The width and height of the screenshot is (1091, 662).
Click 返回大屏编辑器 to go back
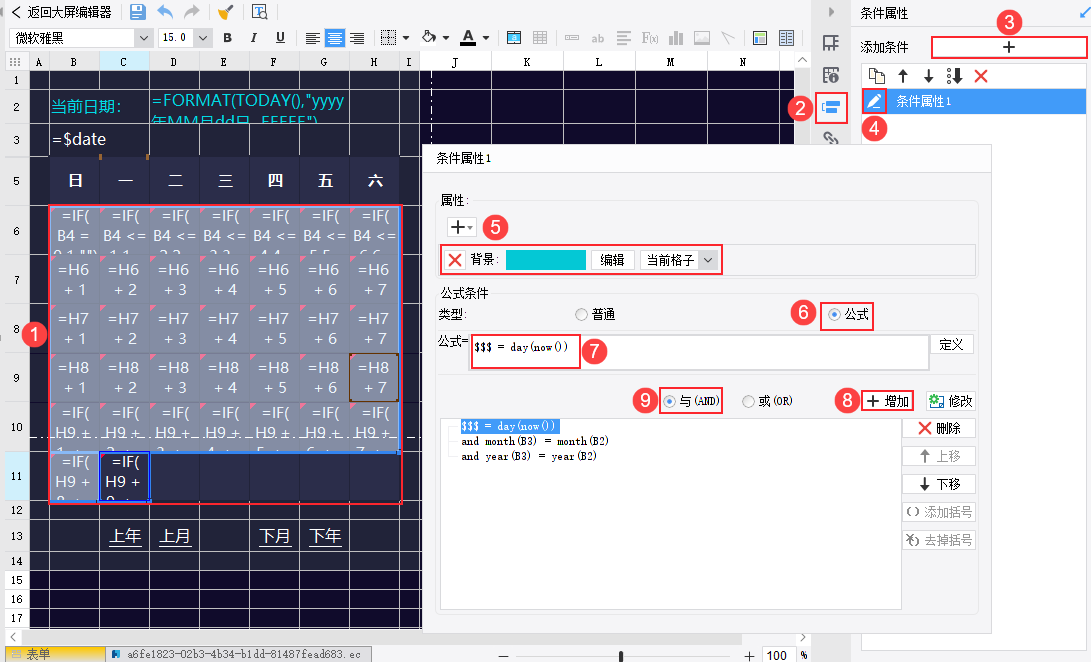tap(60, 12)
